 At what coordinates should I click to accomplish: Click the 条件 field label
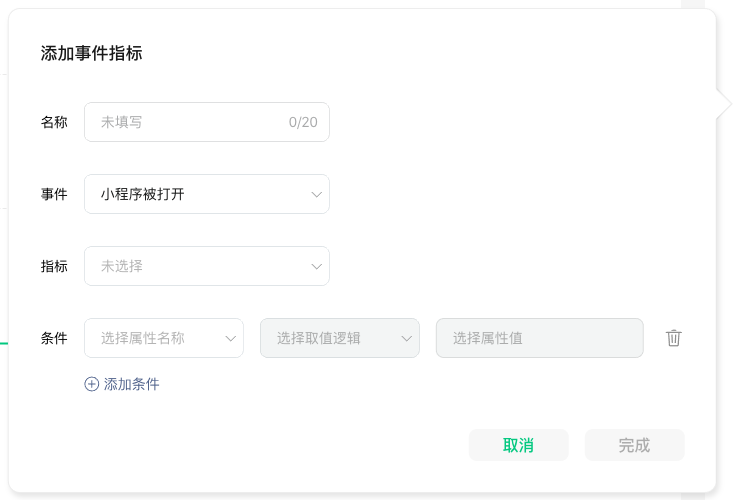pos(54,338)
